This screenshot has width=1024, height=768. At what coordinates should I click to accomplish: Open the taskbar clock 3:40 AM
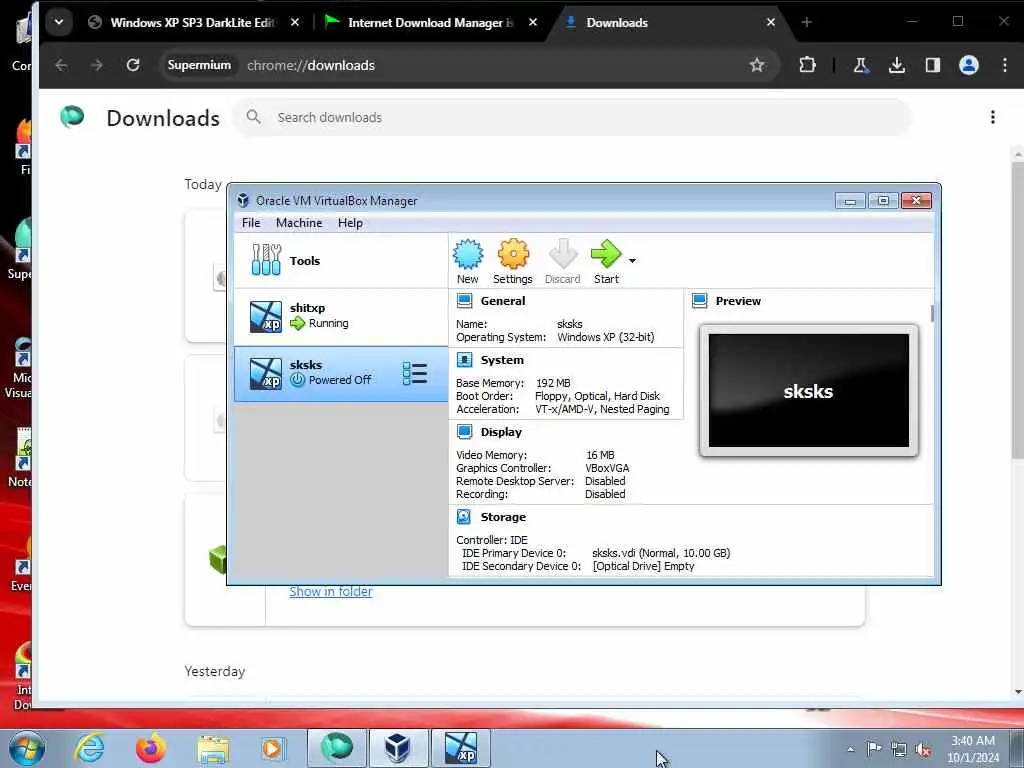click(x=974, y=749)
